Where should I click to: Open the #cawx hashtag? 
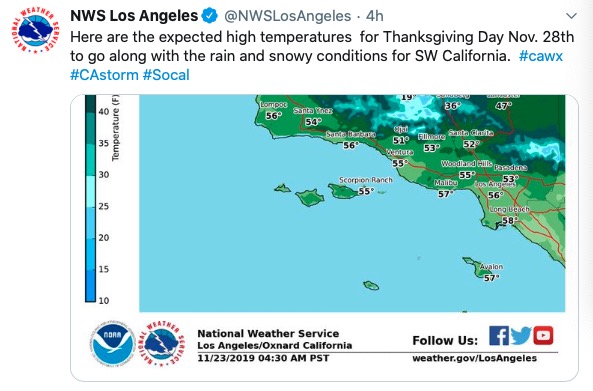pos(541,56)
